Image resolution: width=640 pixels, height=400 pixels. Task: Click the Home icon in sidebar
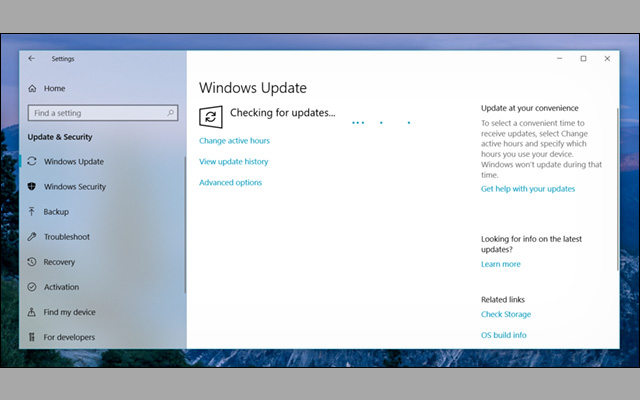[x=33, y=88]
